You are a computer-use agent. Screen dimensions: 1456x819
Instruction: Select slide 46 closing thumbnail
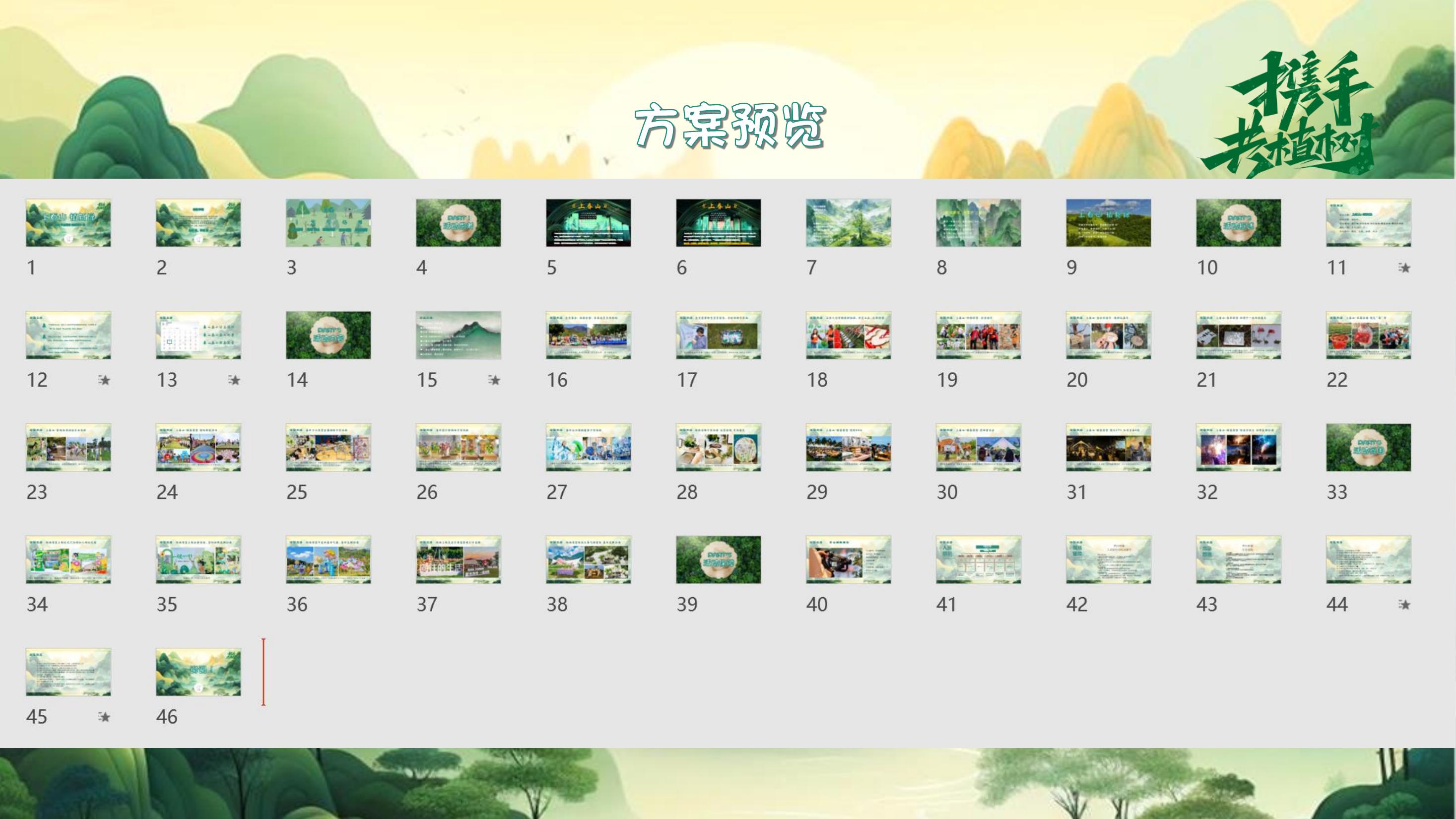point(199,672)
